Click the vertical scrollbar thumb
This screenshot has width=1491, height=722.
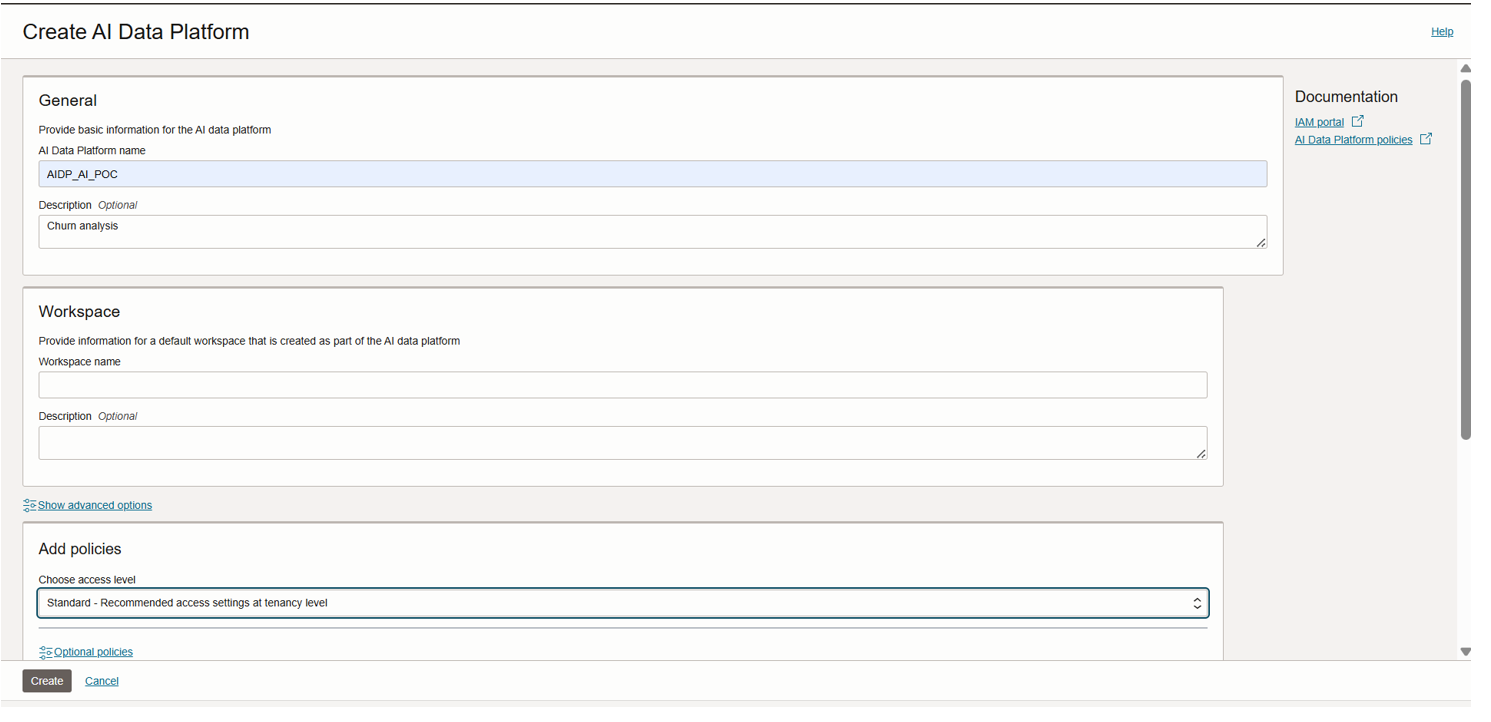[1465, 260]
